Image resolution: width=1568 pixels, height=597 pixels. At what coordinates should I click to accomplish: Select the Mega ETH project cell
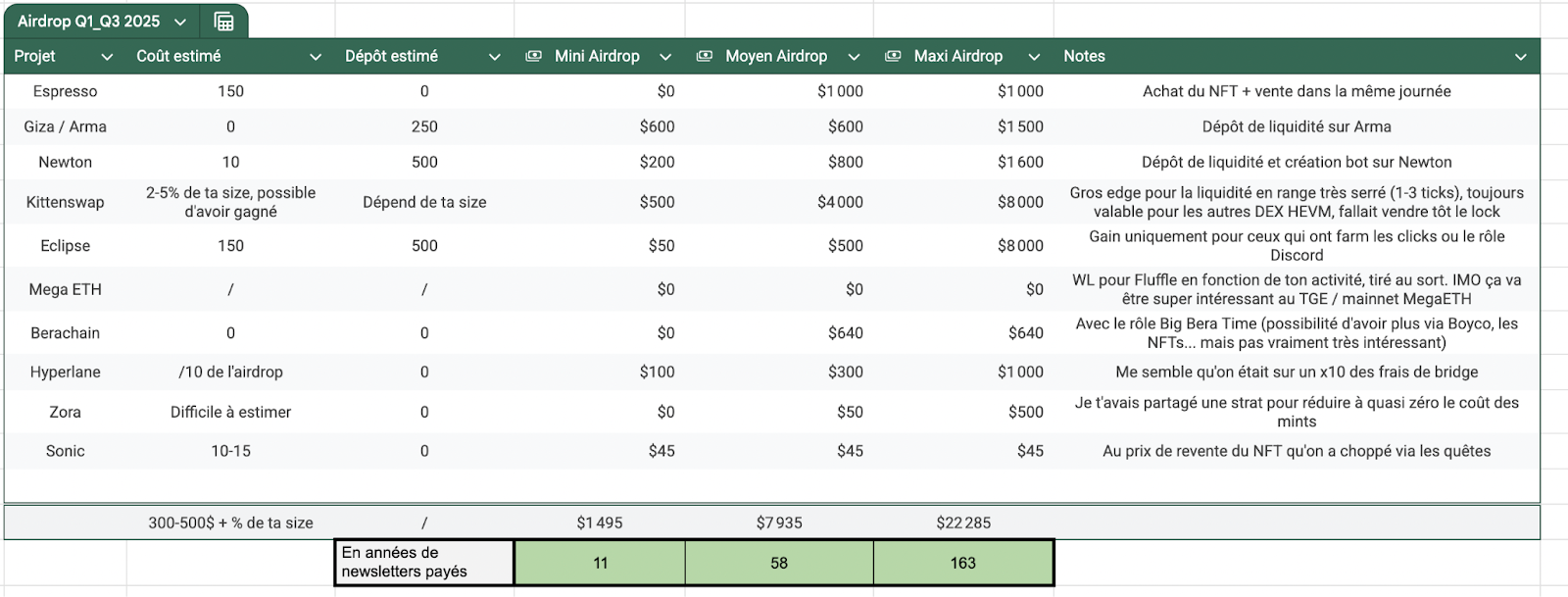click(66, 289)
